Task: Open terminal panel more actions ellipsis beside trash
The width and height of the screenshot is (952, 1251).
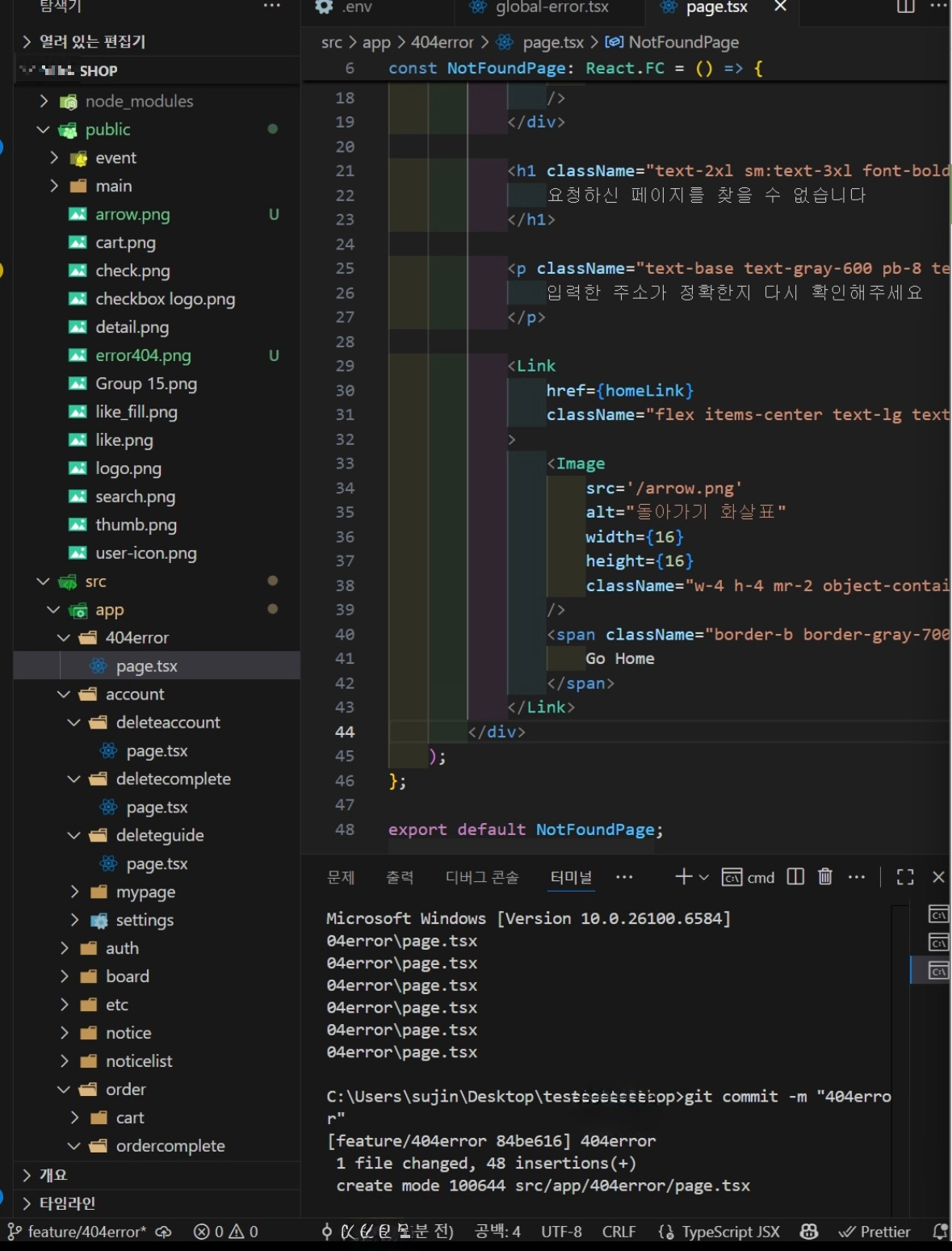Action: pyautogui.click(x=857, y=877)
